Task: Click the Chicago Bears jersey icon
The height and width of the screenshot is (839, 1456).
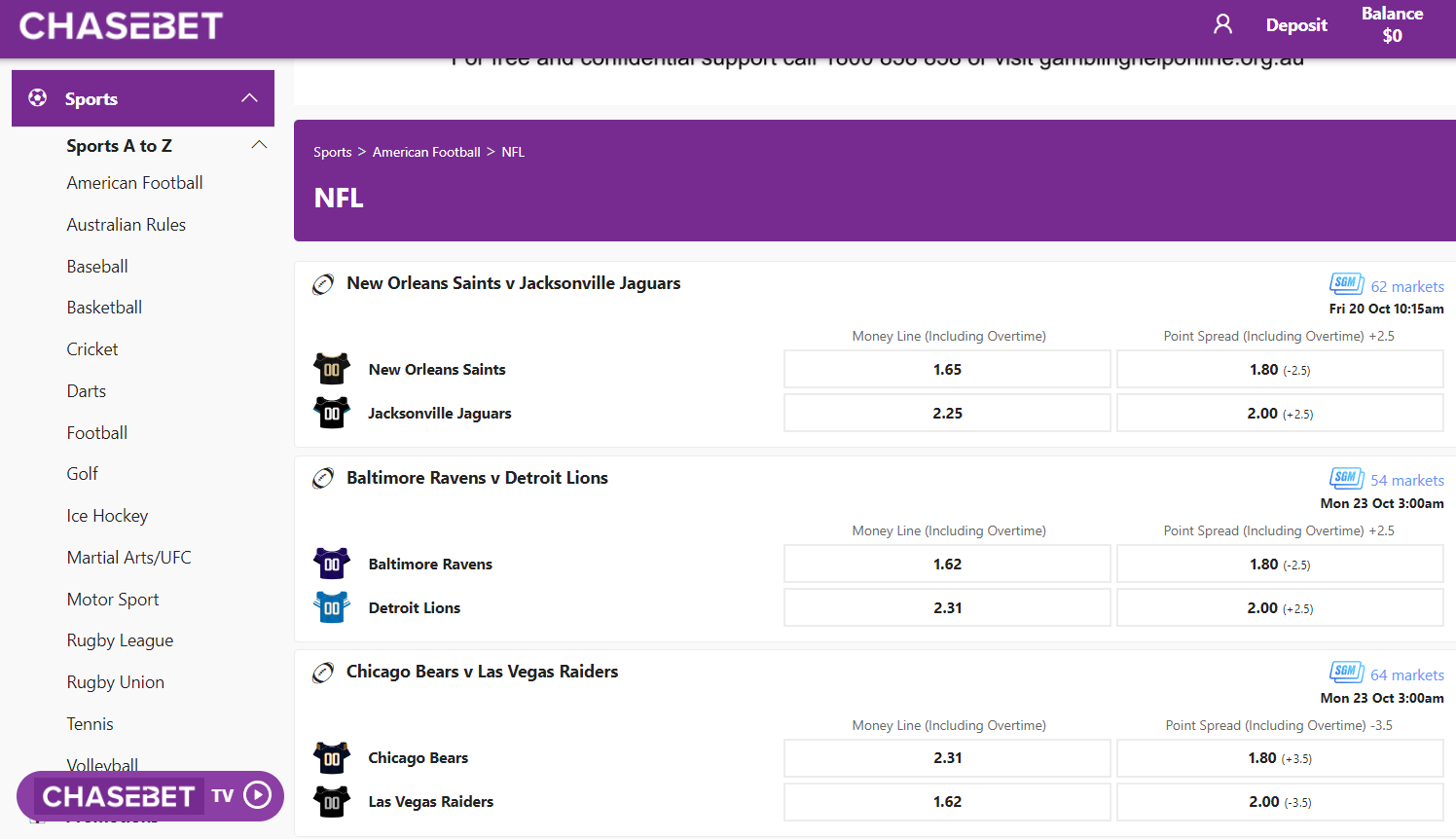Action: coord(332,757)
